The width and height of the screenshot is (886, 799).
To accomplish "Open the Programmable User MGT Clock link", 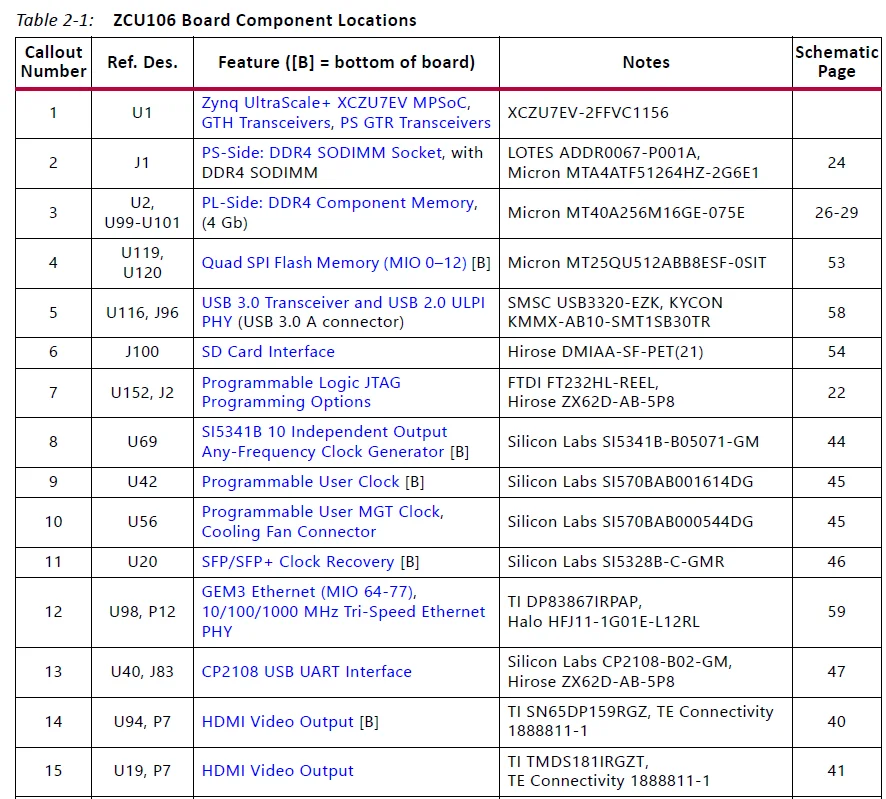I will pyautogui.click(x=321, y=512).
